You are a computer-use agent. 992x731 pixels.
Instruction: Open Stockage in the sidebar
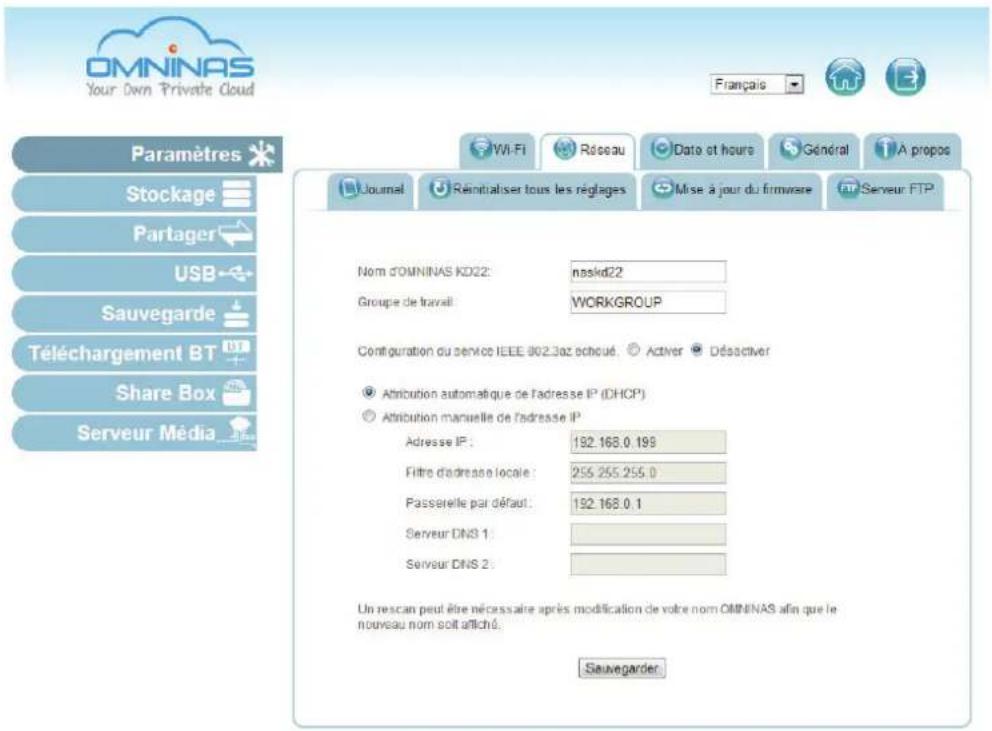[134, 194]
